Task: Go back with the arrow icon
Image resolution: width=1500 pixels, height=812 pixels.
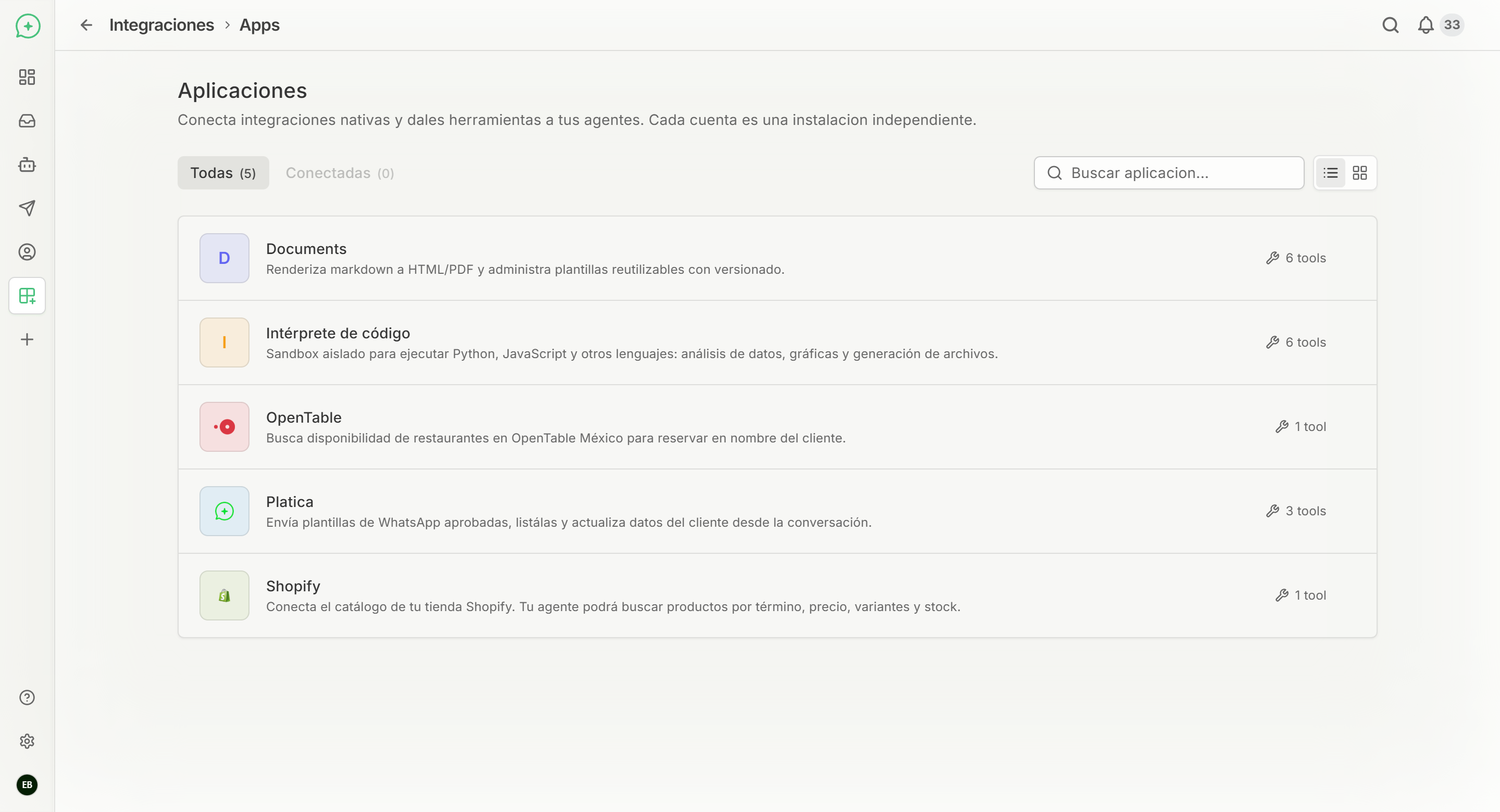Action: [x=86, y=25]
